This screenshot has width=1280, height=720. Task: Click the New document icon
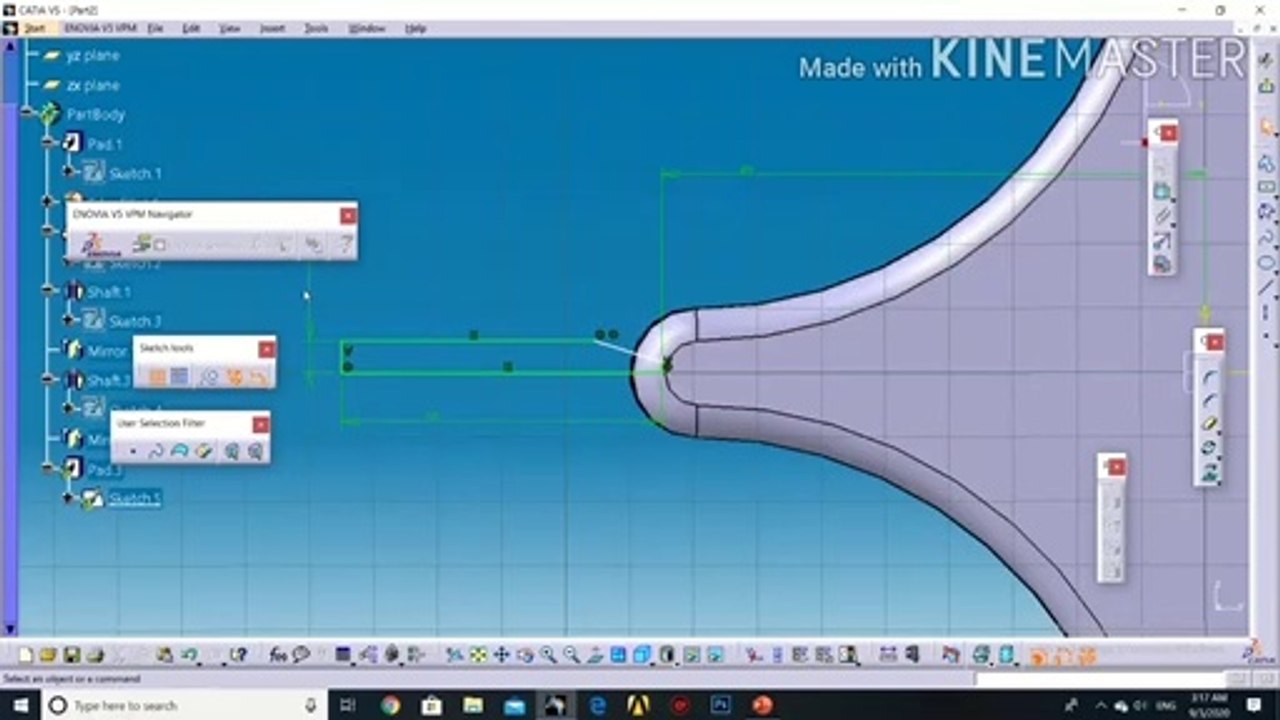tap(26, 655)
